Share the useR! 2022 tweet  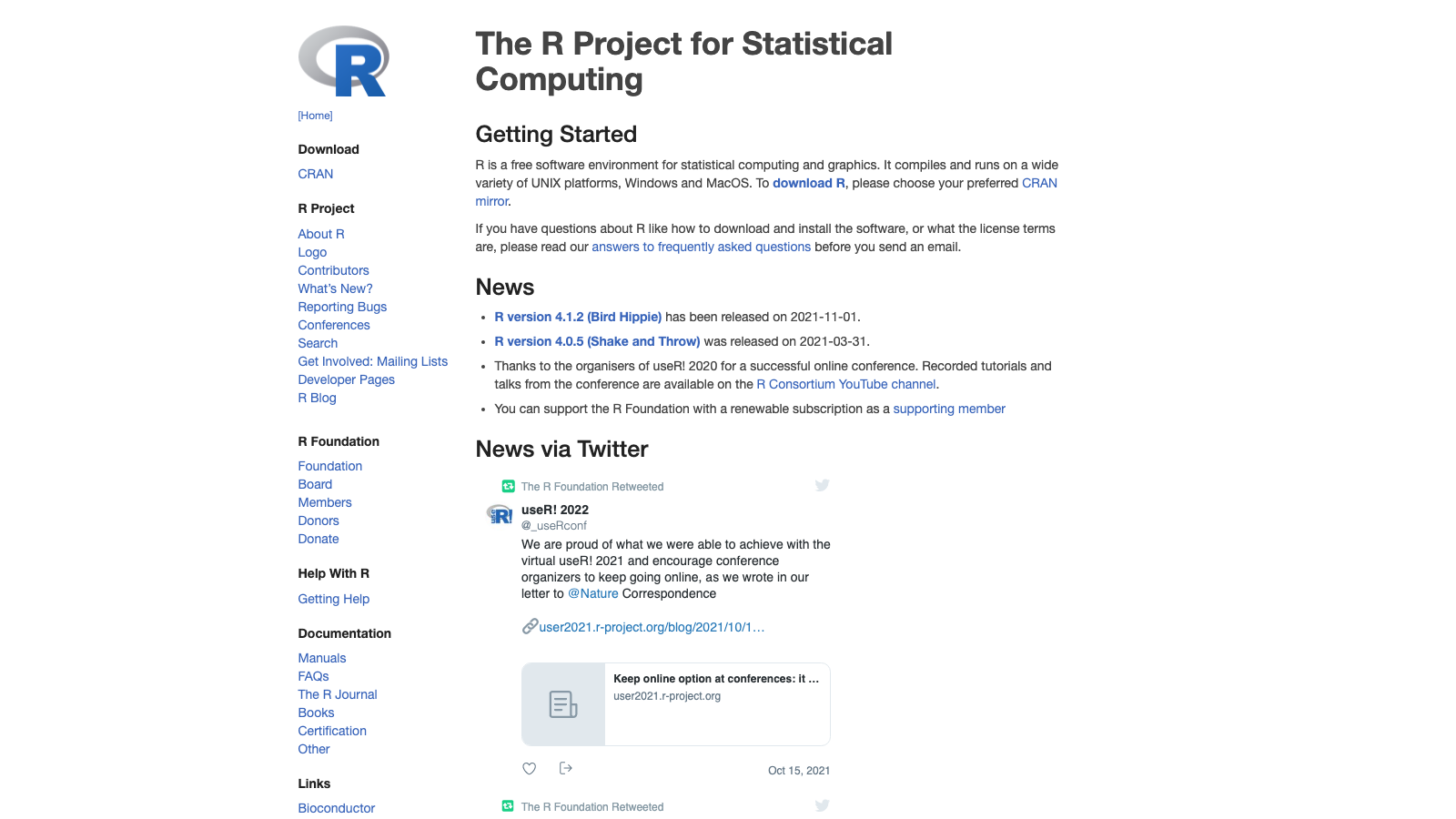(566, 769)
